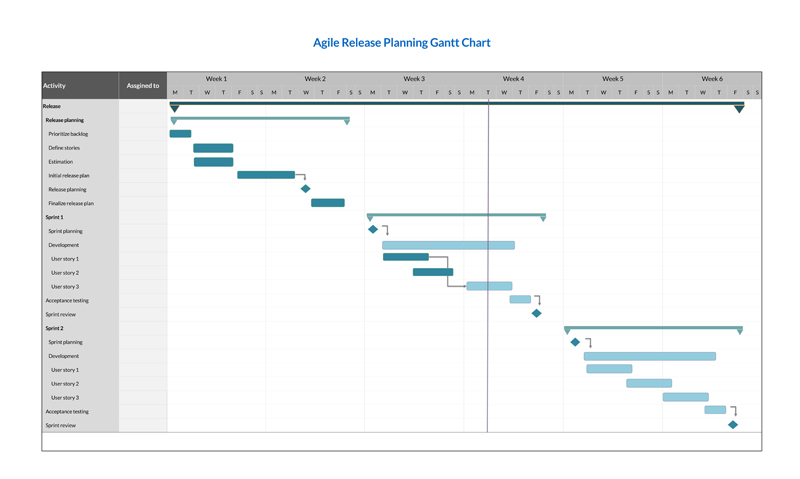Click Sprint 1 sprint planning milestone diamond
This screenshot has width=800, height=479.
pos(373,230)
